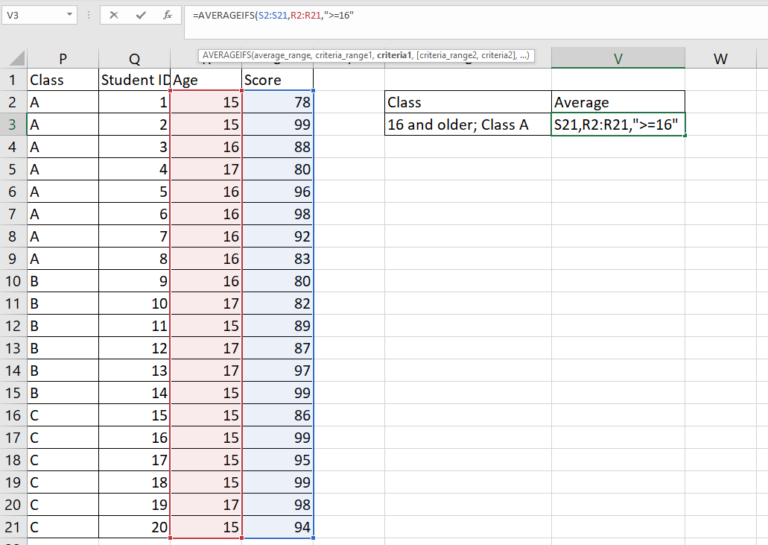Viewport: 768px width, 545px height.
Task: Click the Cancel (X) formula entry icon
Action: pyautogui.click(x=114, y=16)
